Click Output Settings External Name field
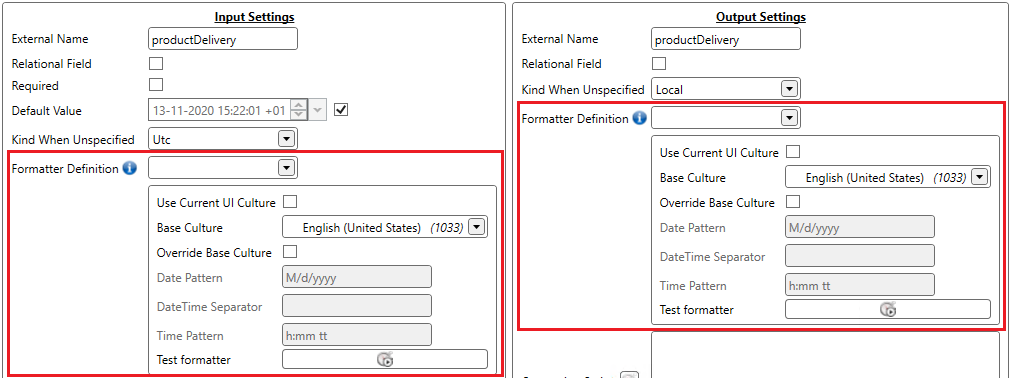 pos(726,39)
